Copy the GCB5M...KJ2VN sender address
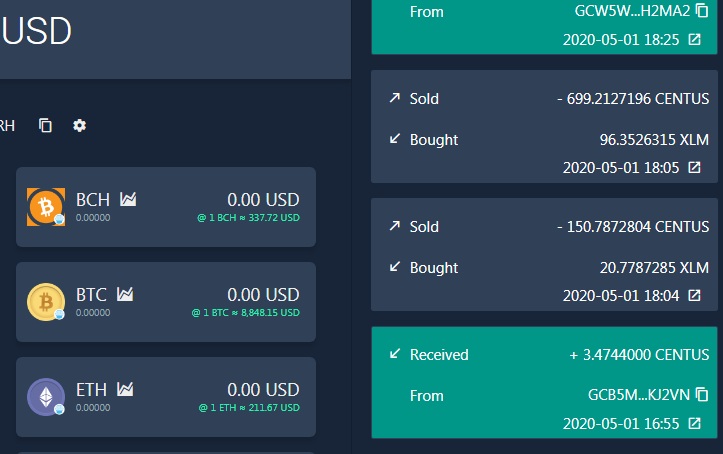 702,395
